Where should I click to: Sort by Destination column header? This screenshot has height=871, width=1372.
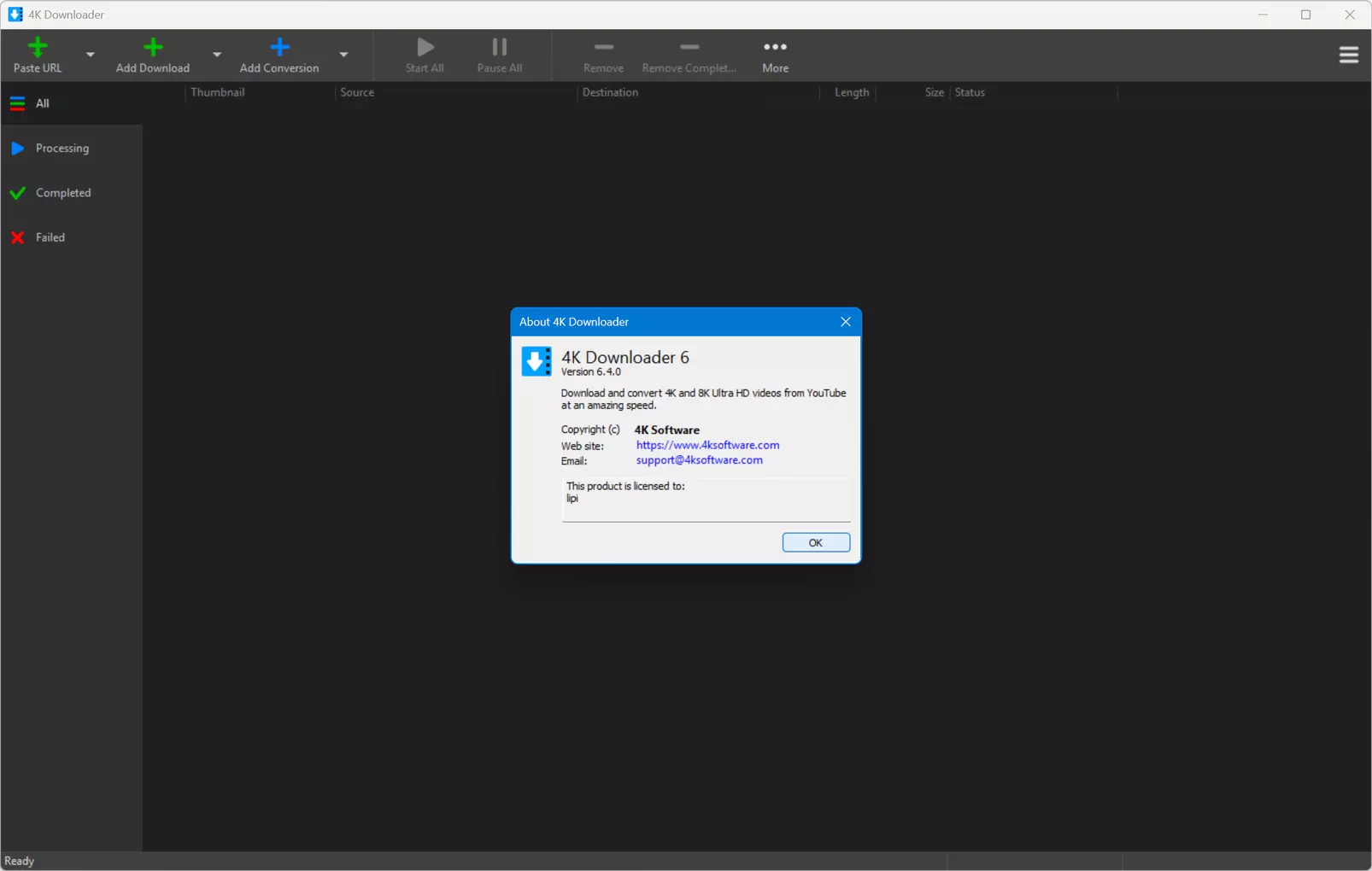(x=698, y=92)
